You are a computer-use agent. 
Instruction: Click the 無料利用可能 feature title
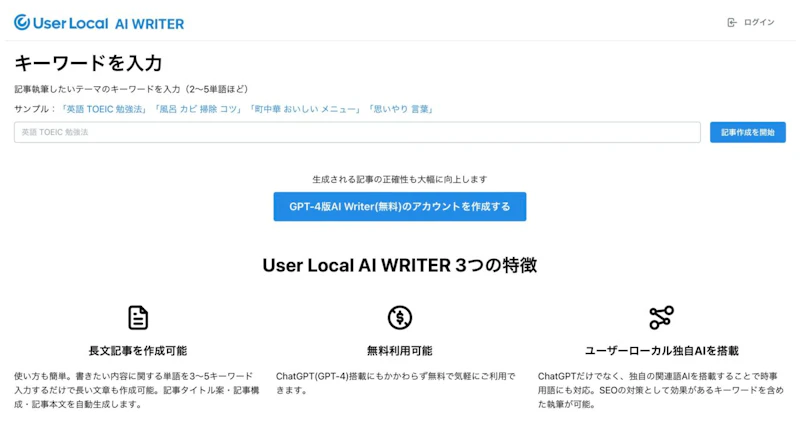click(399, 351)
